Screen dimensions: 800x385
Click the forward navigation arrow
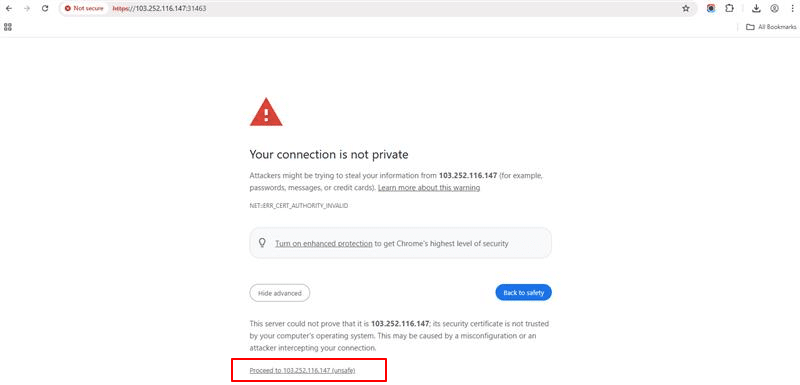(27, 9)
